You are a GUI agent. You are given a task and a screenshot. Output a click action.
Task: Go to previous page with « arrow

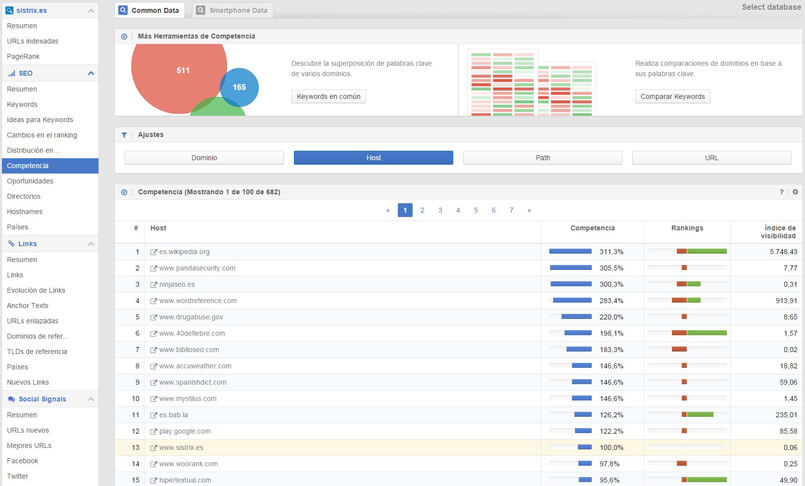tap(388, 210)
